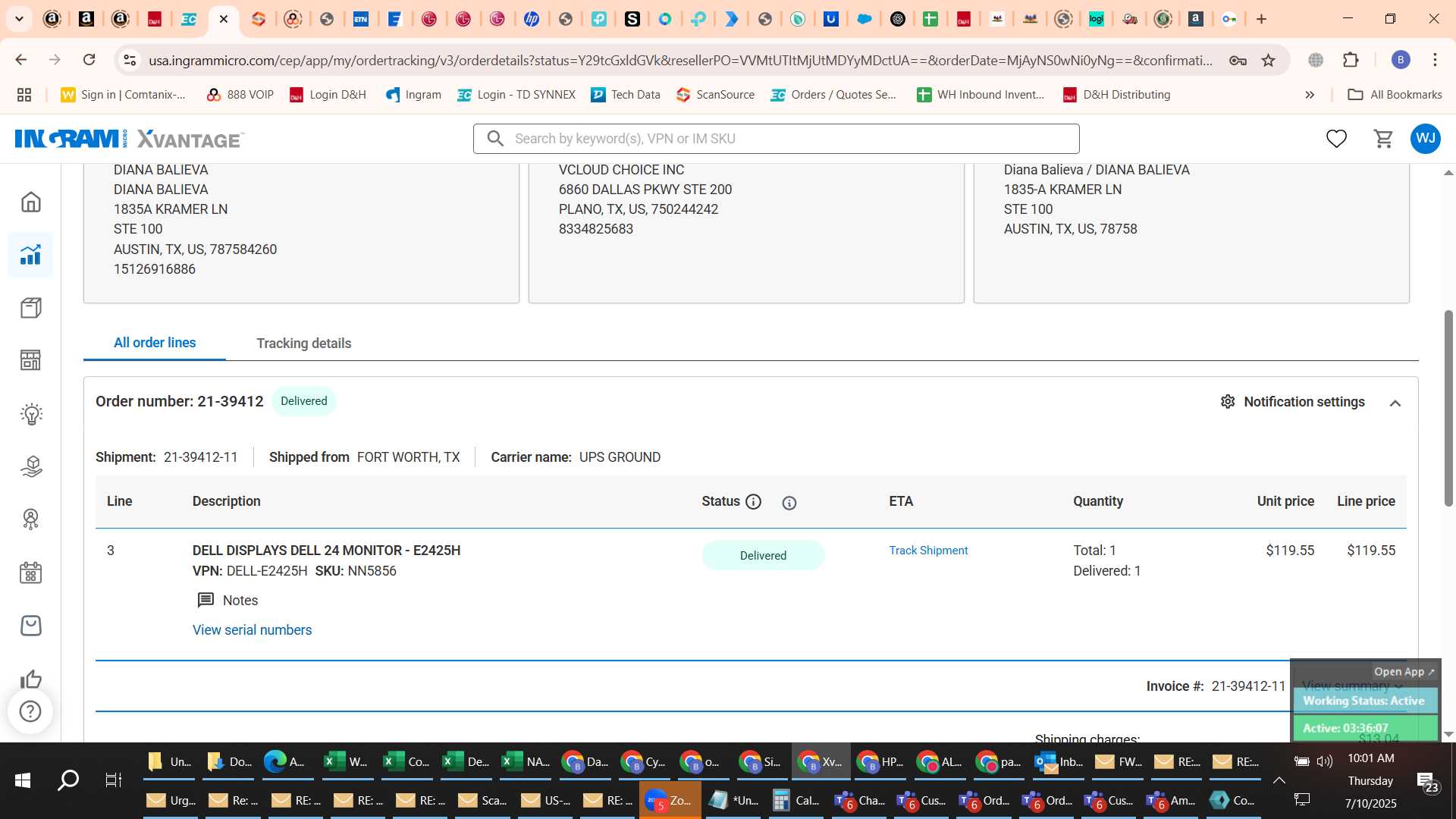Switch to the All order lines tab

[155, 343]
